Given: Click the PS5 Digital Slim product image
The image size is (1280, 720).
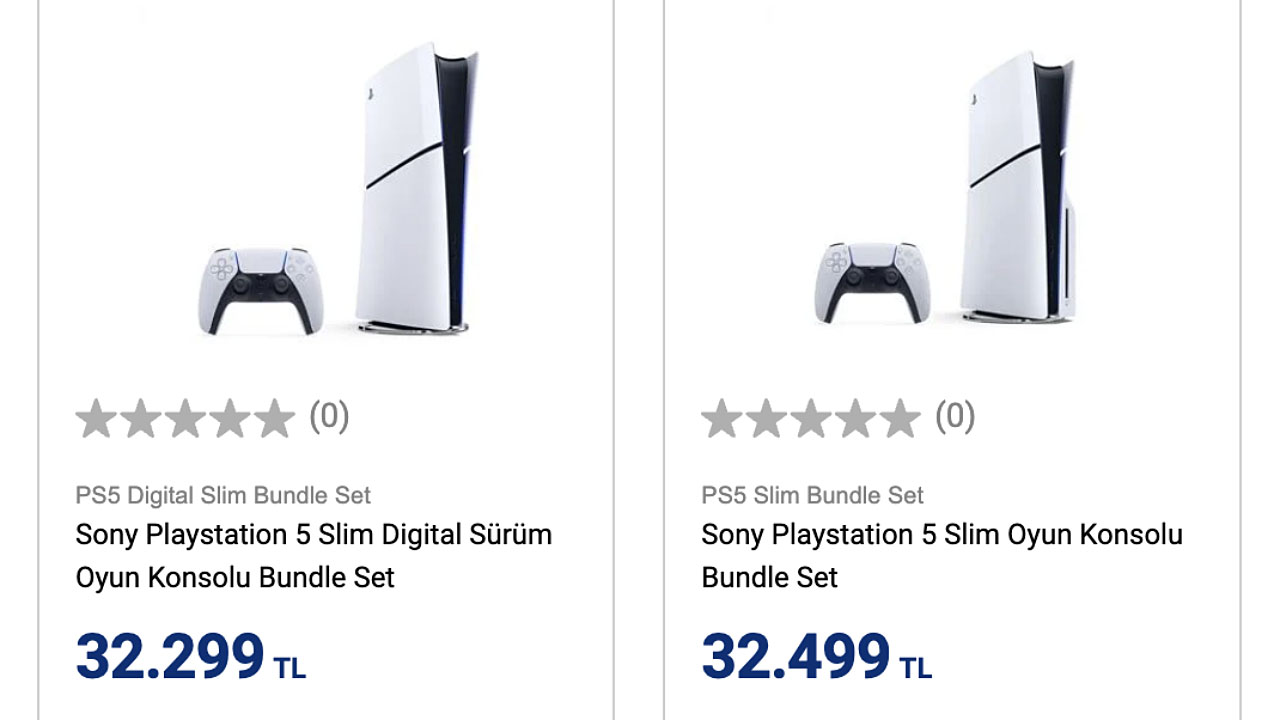Looking at the screenshot, I should pyautogui.click(x=338, y=188).
